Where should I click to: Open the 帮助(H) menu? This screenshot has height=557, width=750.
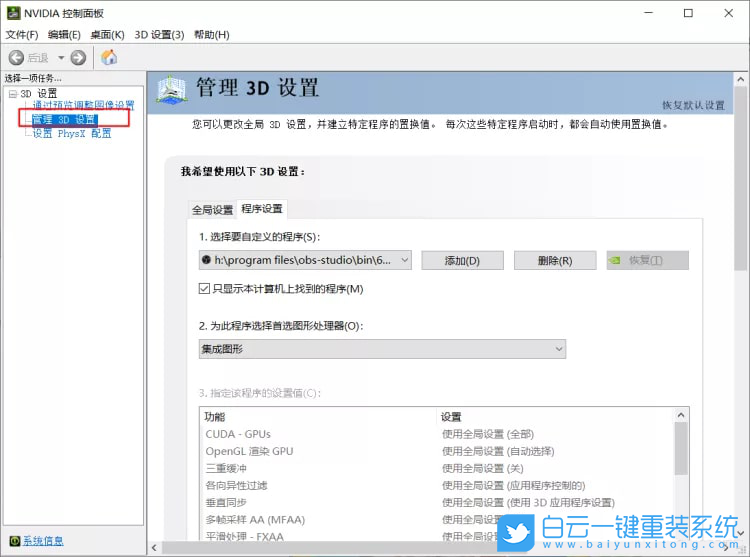pyautogui.click(x=211, y=35)
